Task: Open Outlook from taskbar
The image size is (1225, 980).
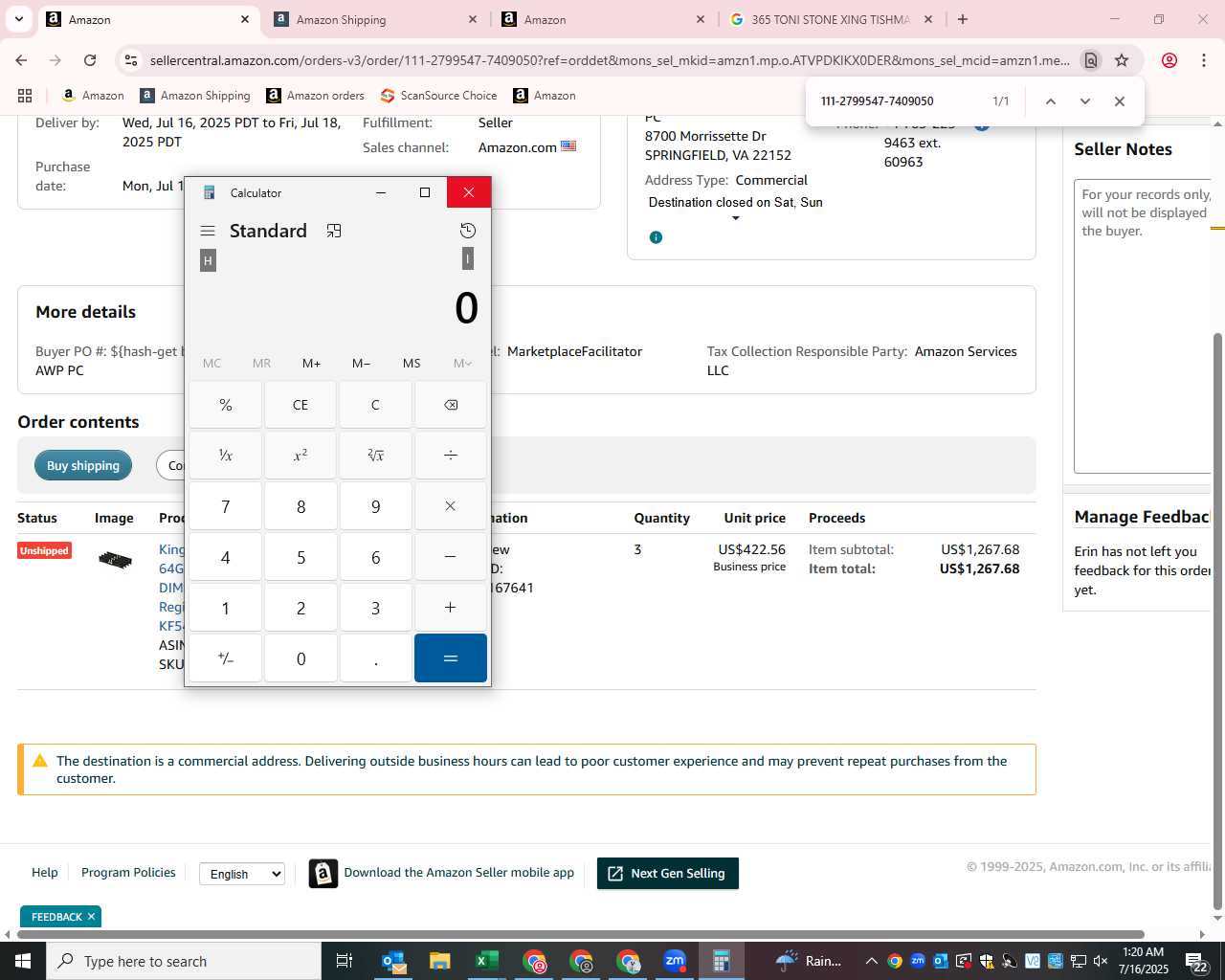Action: point(393,961)
